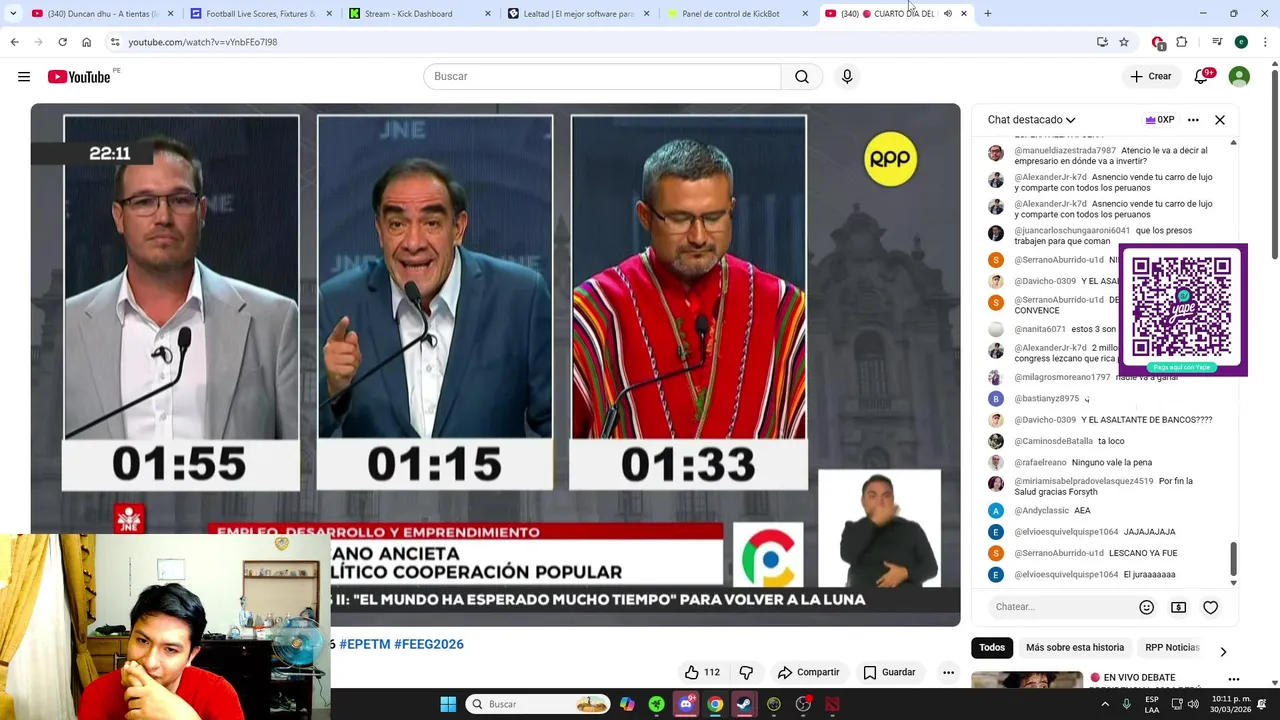This screenshot has height=720, width=1280.
Task: Open Chrome extensions puzzle icon
Action: (x=1182, y=42)
